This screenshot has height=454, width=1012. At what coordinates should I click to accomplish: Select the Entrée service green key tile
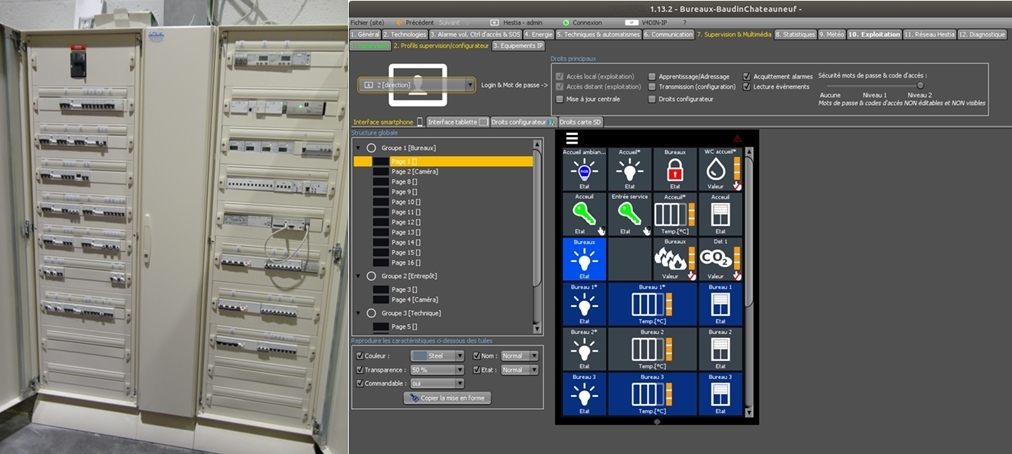coord(629,214)
